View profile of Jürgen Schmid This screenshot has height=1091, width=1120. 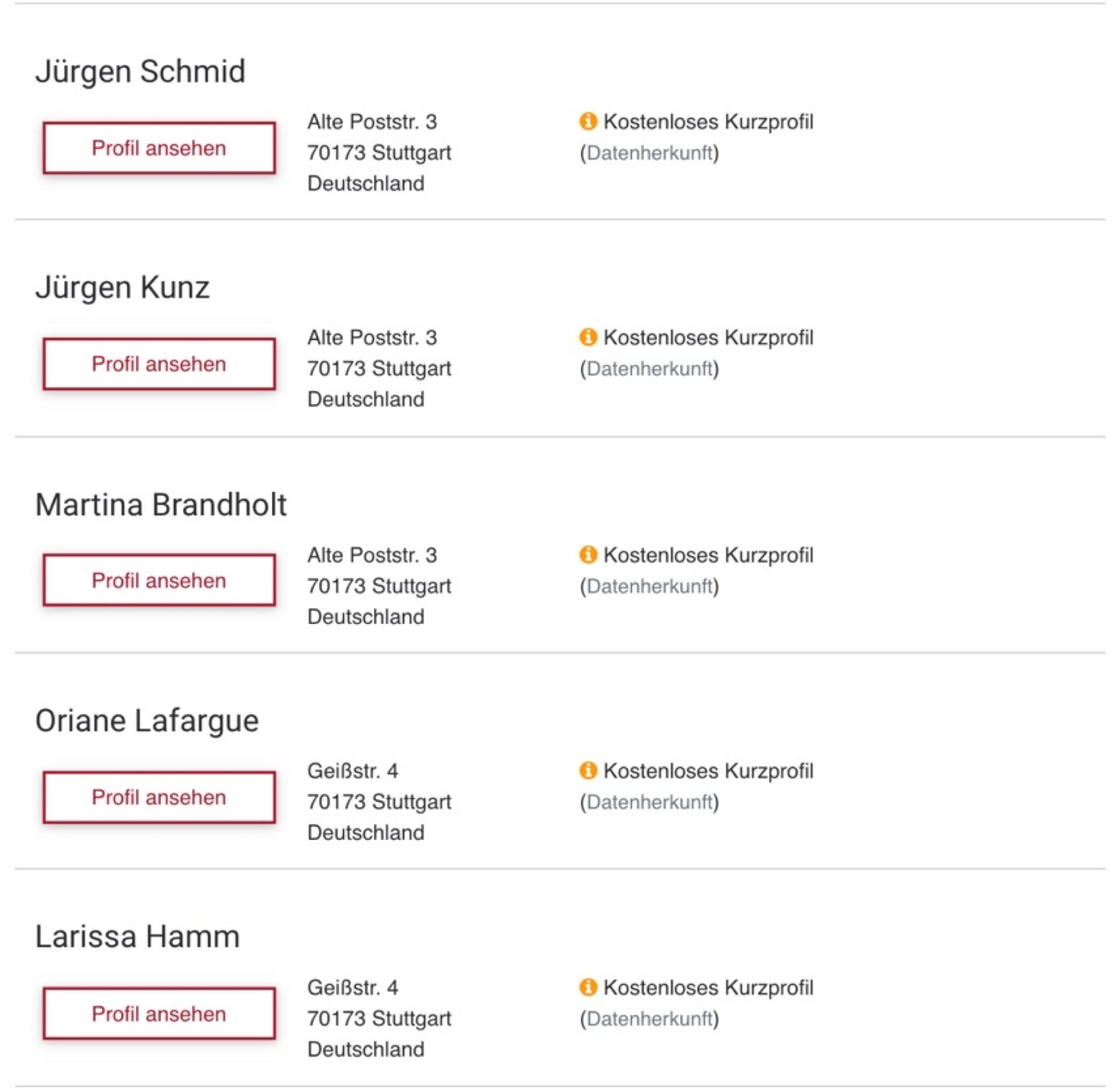(x=159, y=148)
